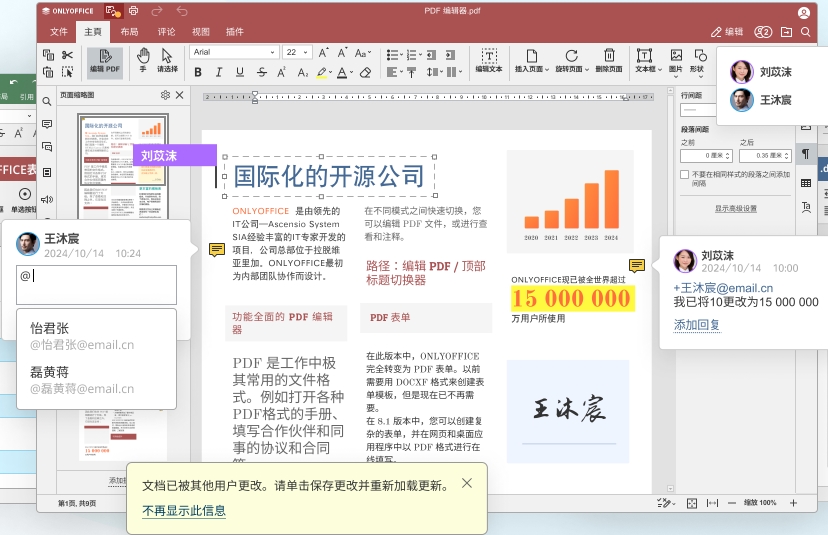Switch to the 布局 tab

(129, 32)
